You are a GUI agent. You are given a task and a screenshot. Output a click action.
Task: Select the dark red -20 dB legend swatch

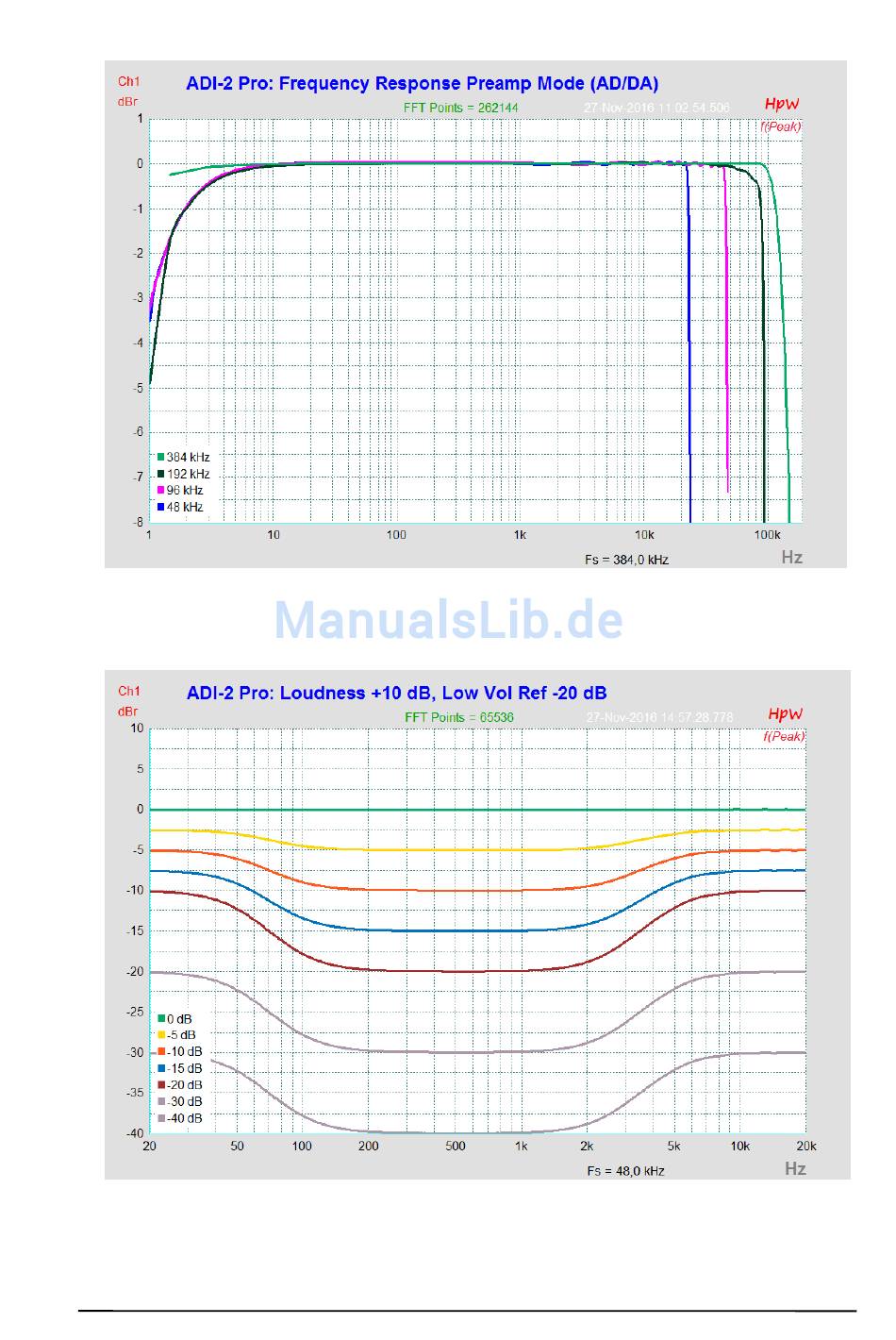pos(161,1085)
